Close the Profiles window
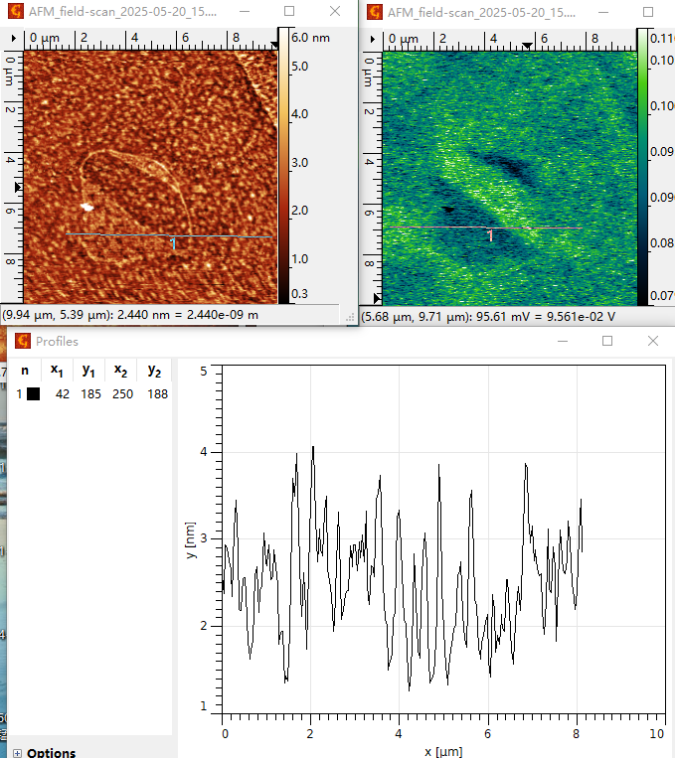 [653, 341]
